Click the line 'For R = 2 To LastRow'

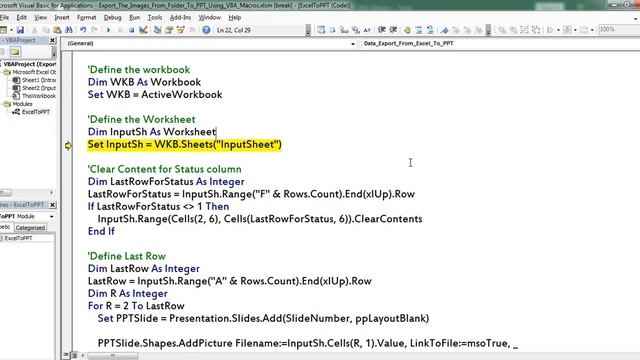pos(136,306)
